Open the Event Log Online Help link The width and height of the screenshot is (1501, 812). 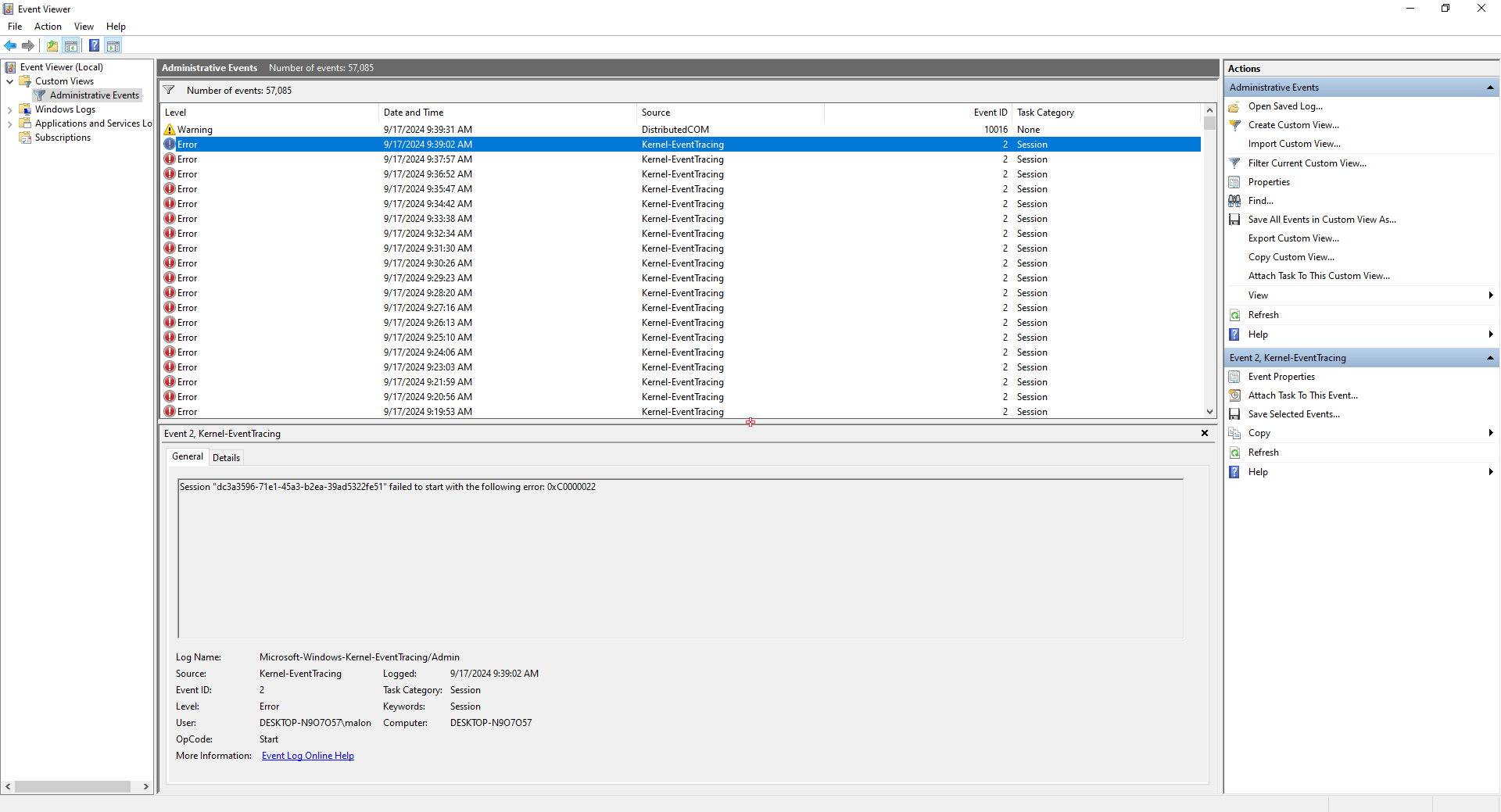click(308, 756)
